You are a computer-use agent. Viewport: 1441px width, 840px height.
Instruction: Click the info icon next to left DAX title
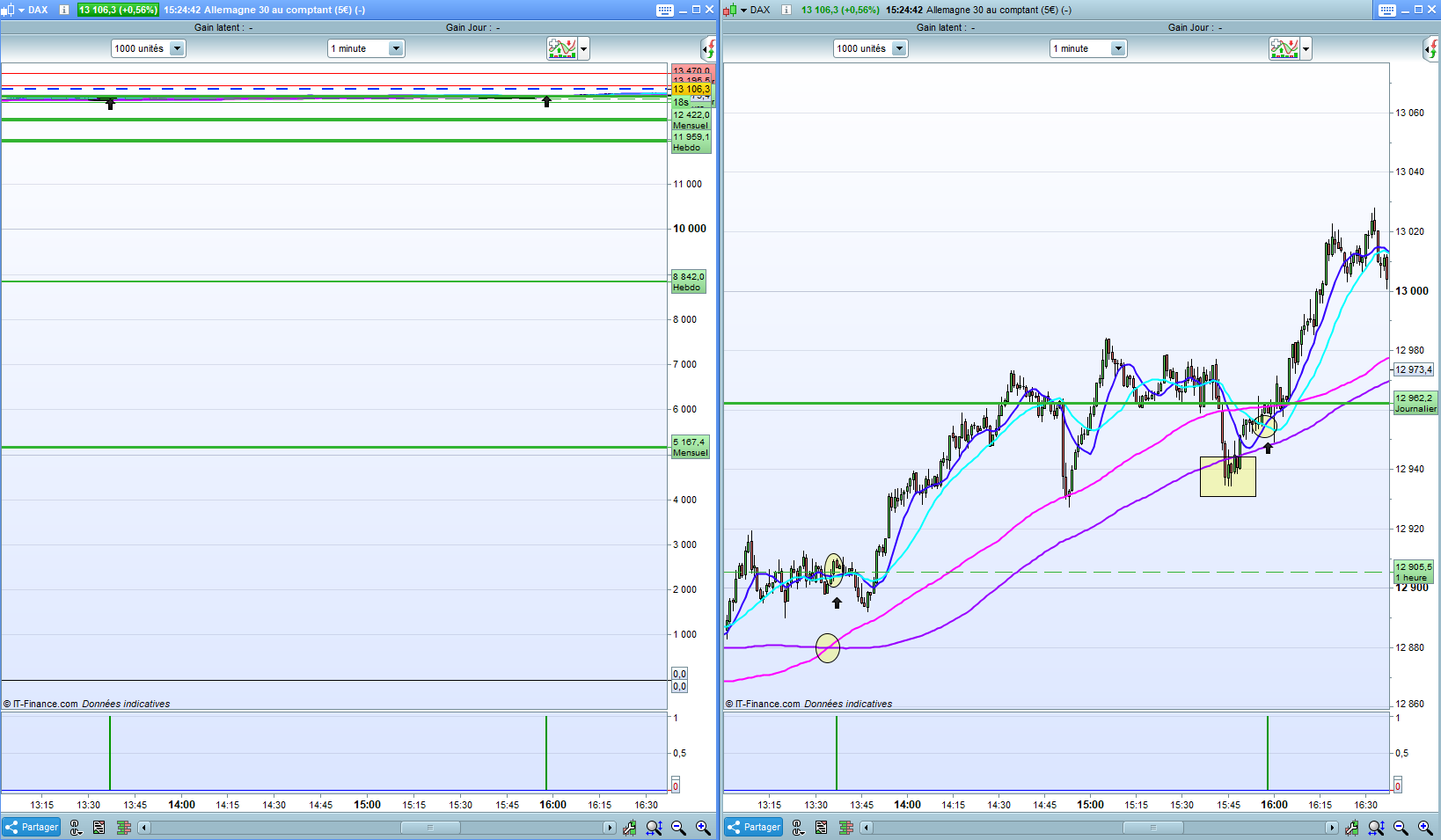click(64, 10)
